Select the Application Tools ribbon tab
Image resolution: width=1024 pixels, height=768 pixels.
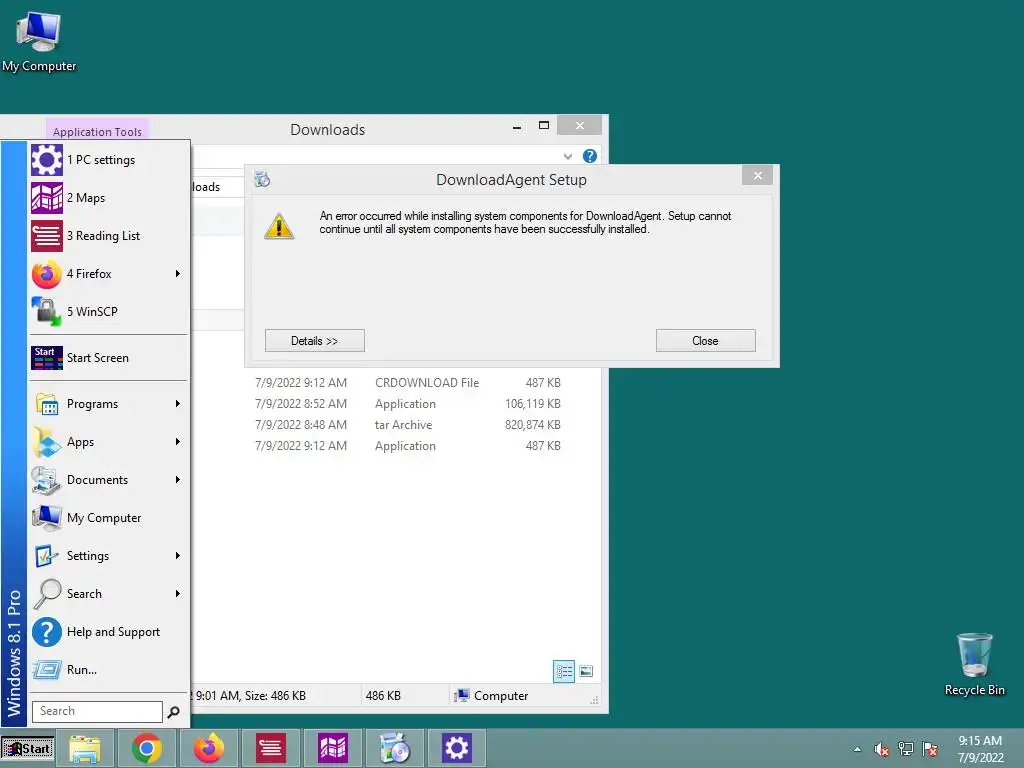97,131
